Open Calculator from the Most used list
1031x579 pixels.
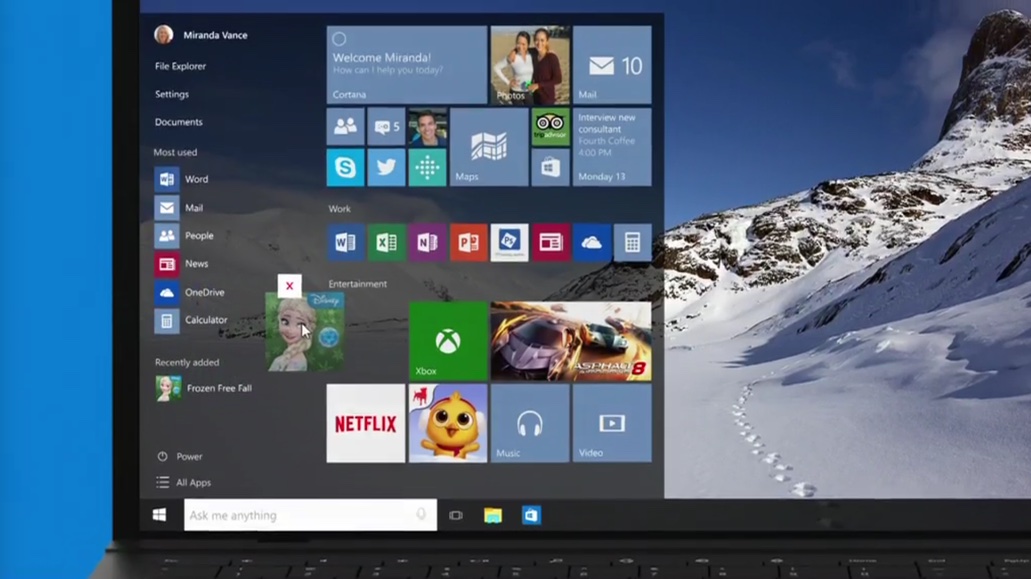coord(191,320)
